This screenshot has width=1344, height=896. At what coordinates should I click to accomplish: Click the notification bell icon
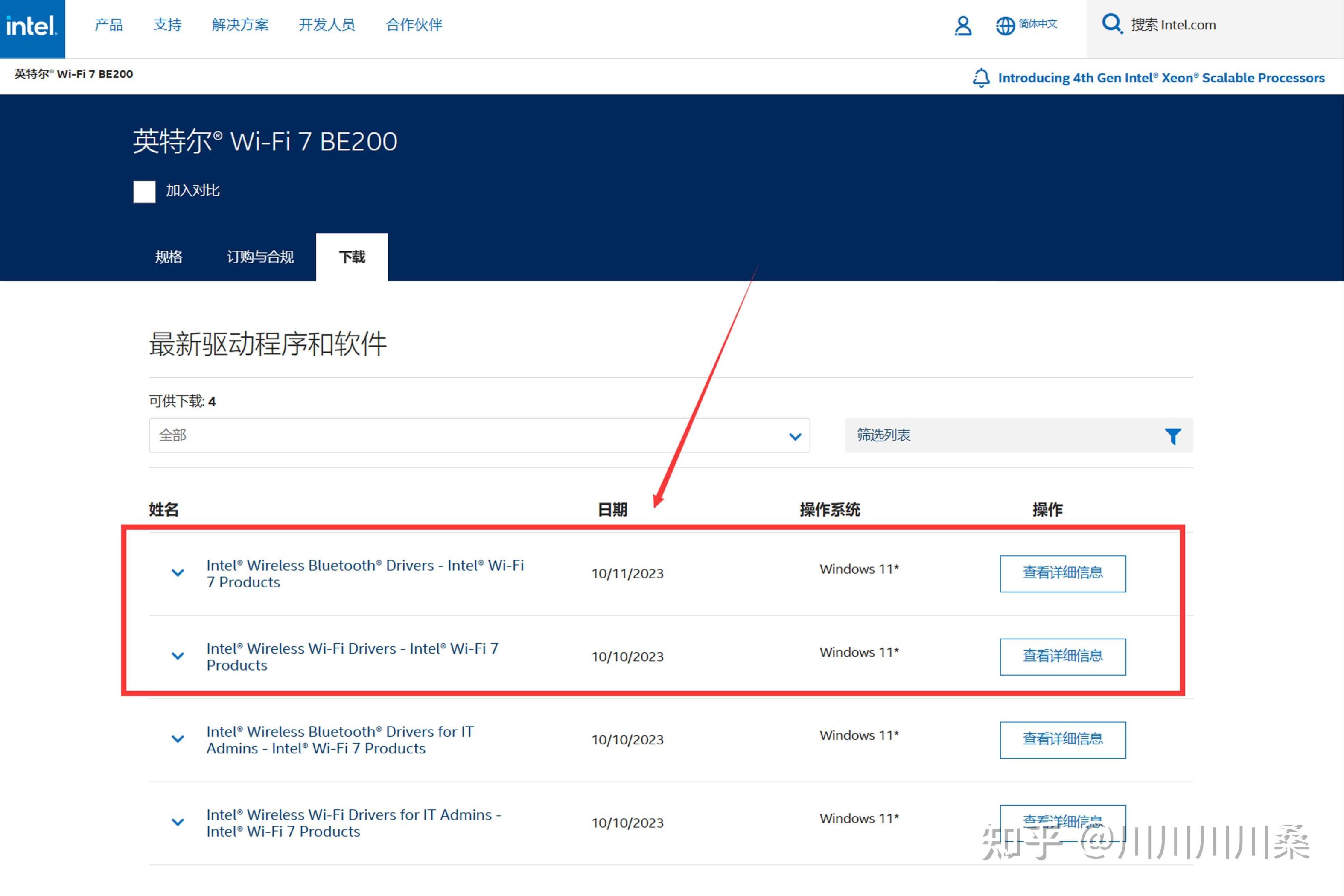[981, 78]
